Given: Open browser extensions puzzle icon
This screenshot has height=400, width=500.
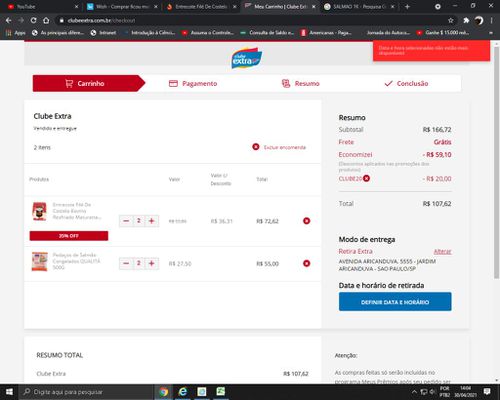Looking at the screenshot, I should [x=466, y=20].
